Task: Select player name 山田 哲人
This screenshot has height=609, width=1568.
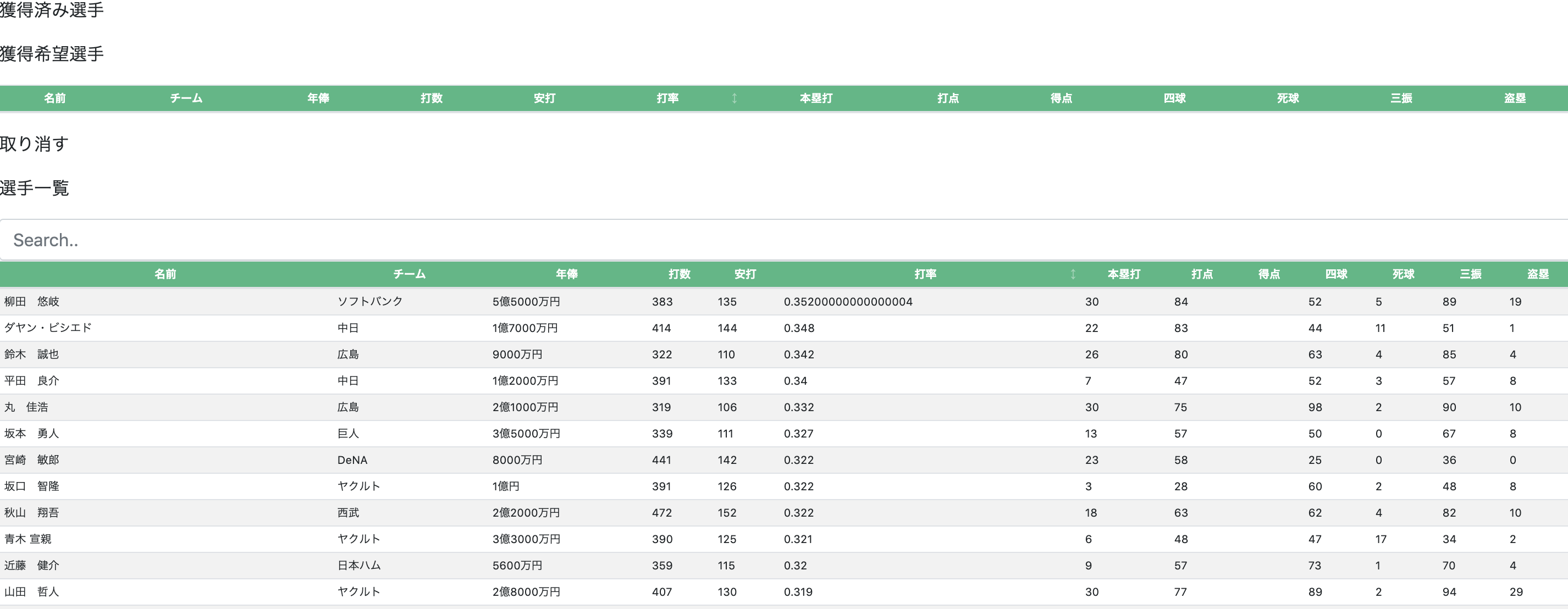Action: pos(32,592)
